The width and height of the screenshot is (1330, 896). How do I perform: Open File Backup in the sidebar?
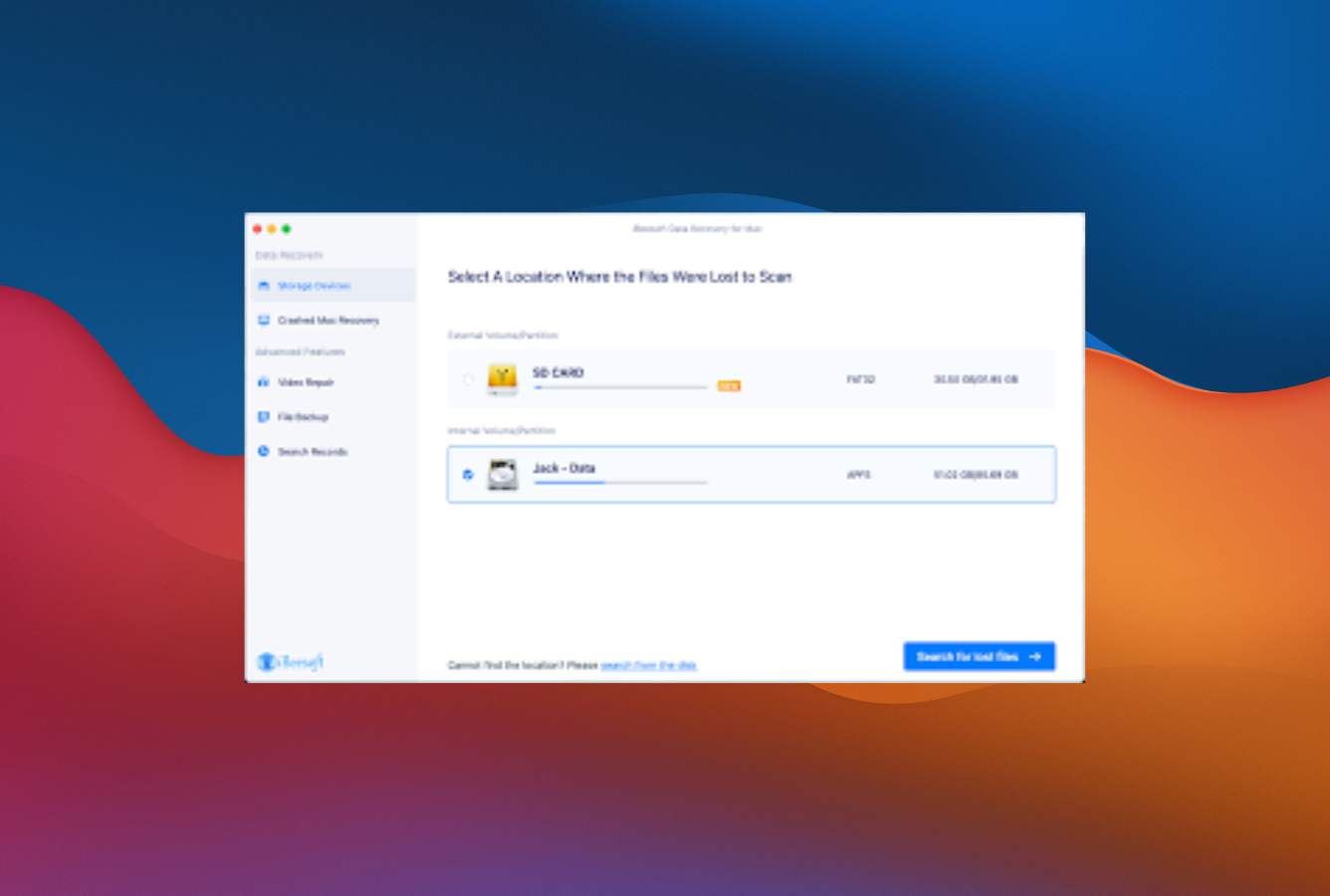[303, 417]
